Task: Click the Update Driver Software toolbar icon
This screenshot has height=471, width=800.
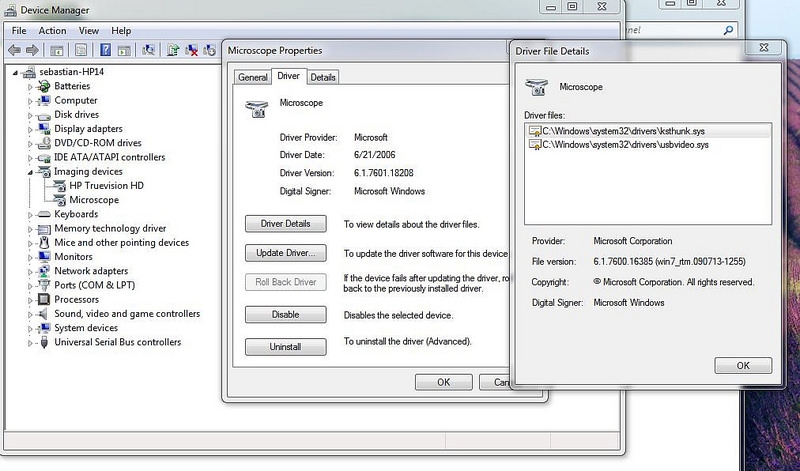Action: [x=174, y=49]
